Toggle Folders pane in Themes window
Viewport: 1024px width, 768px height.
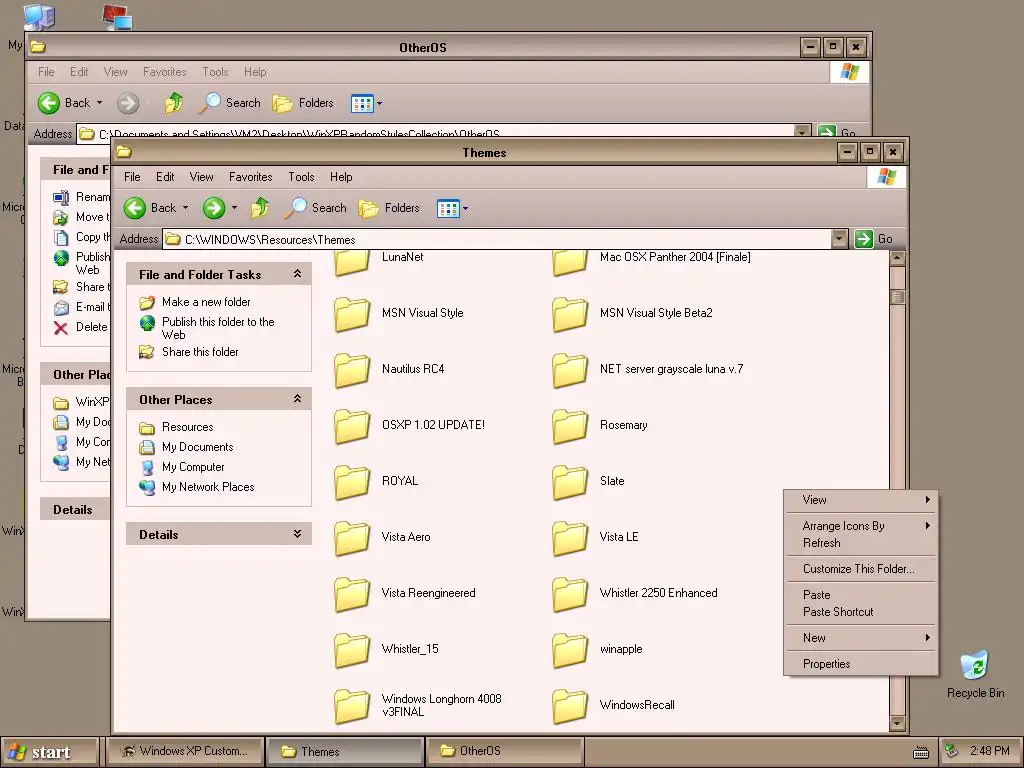(x=389, y=208)
